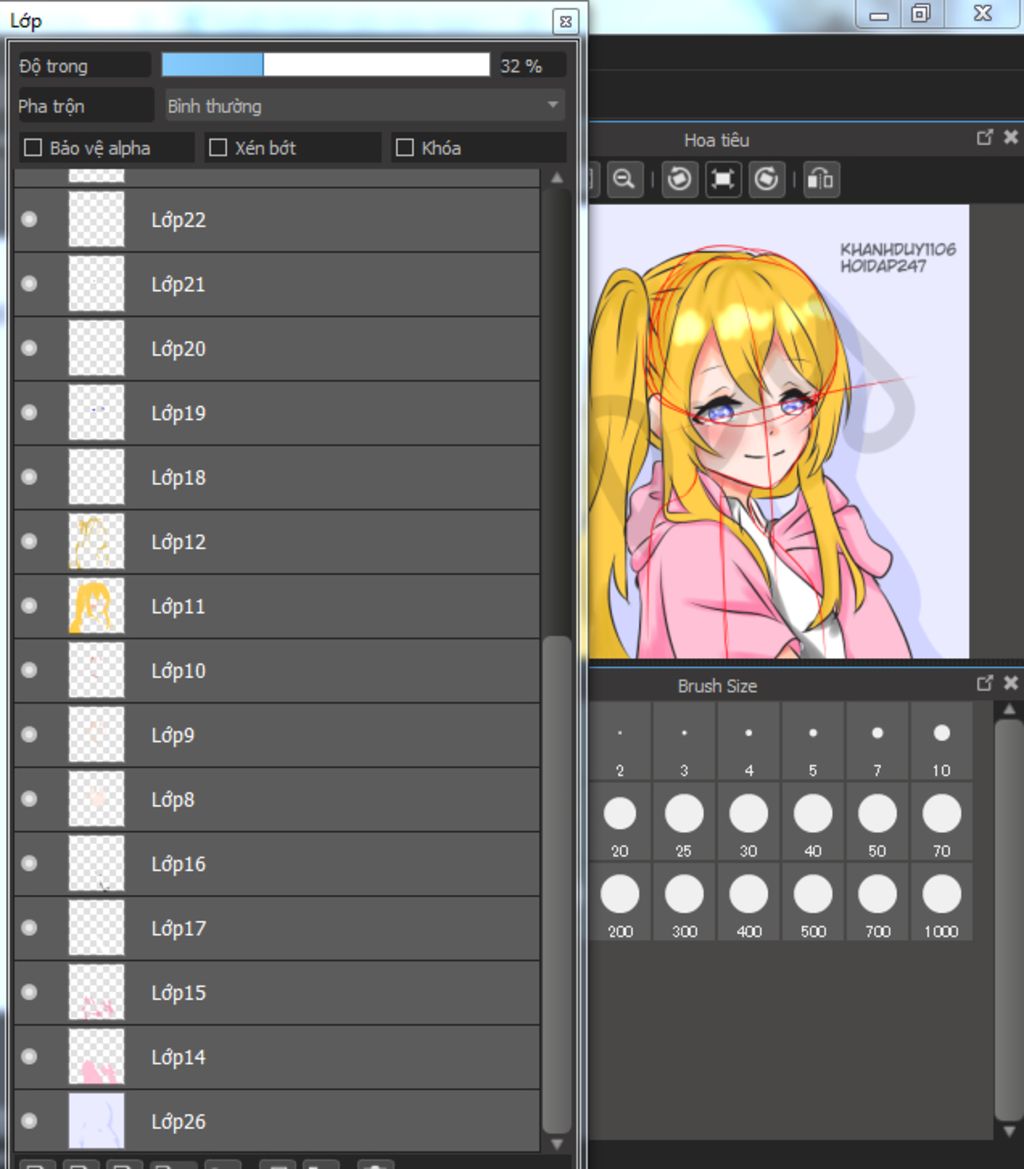Hide layer Lớp22
The height and width of the screenshot is (1169, 1024).
click(x=29, y=219)
